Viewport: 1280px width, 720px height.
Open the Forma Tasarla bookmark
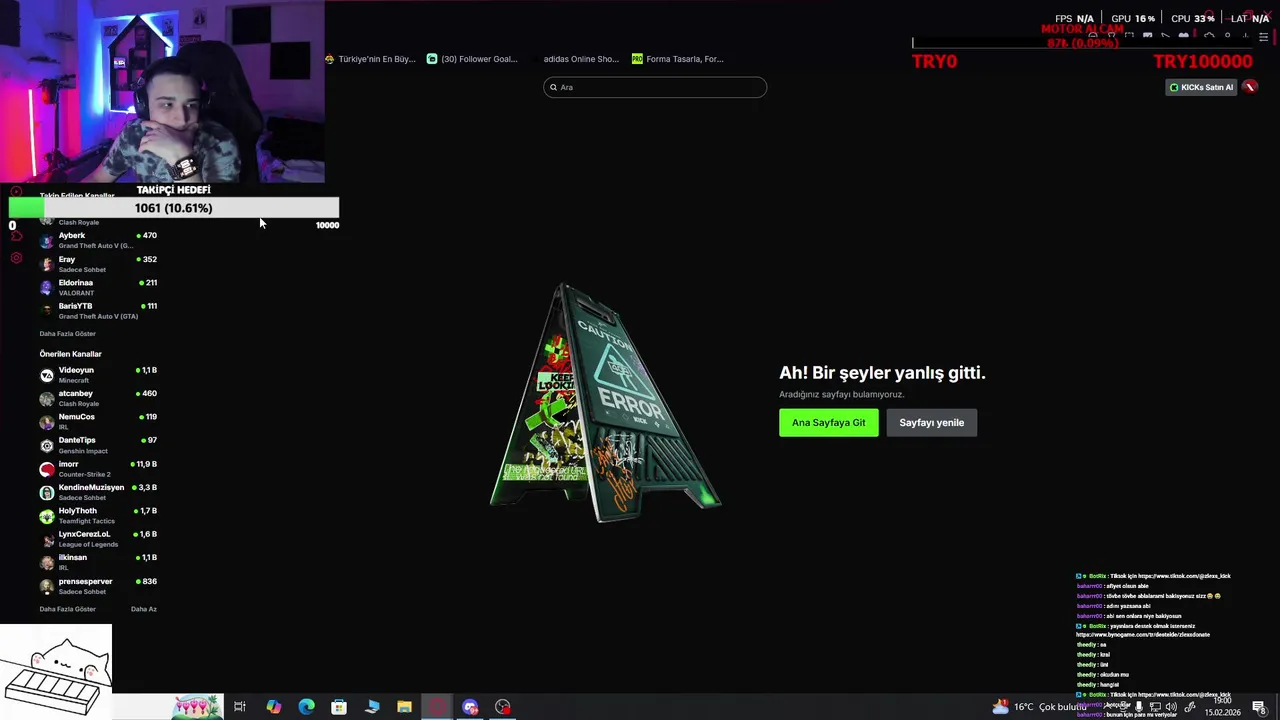677,59
